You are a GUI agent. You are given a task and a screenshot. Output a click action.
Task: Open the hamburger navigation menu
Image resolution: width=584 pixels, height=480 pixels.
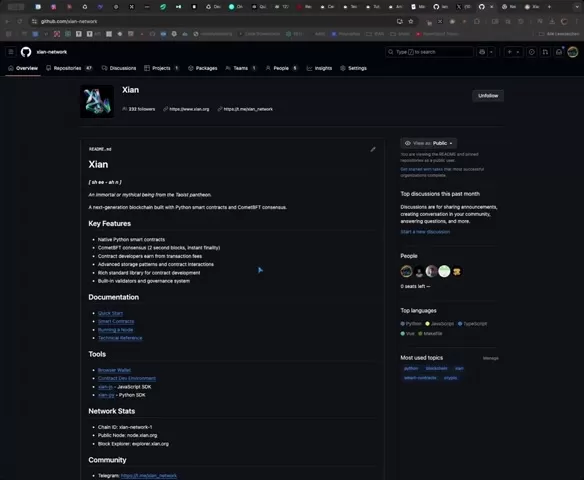click(11, 52)
